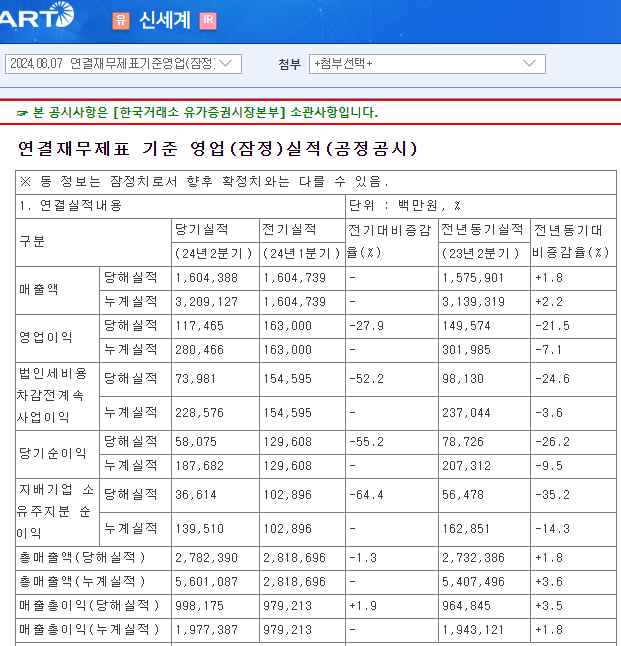Image resolution: width=621 pixels, height=646 pixels.
Task: Click the -52.2 change value
Action: click(366, 379)
